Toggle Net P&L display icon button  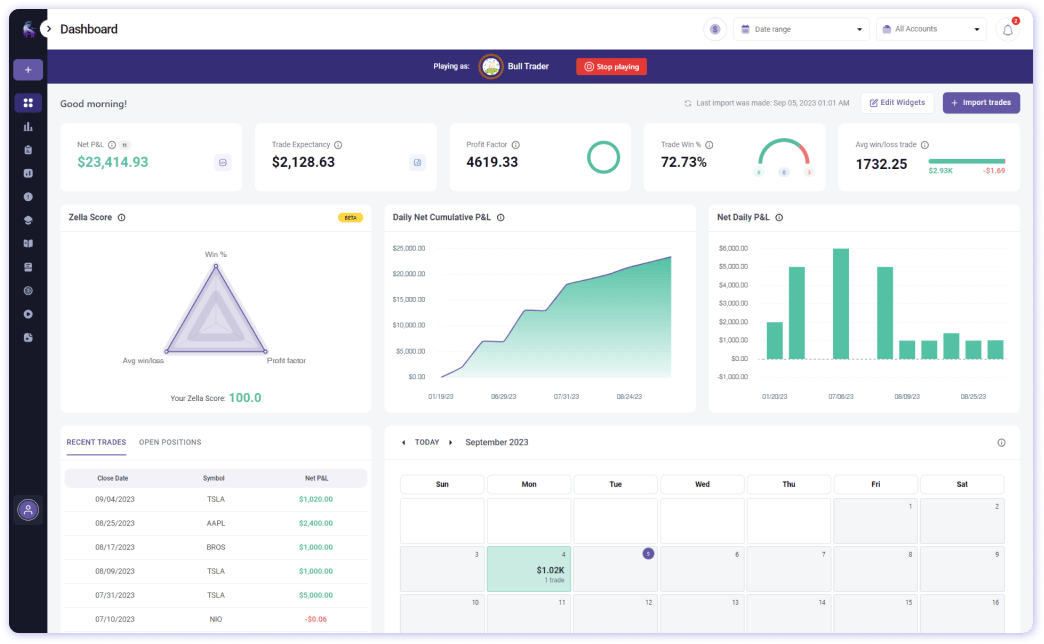pyautogui.click(x=223, y=162)
